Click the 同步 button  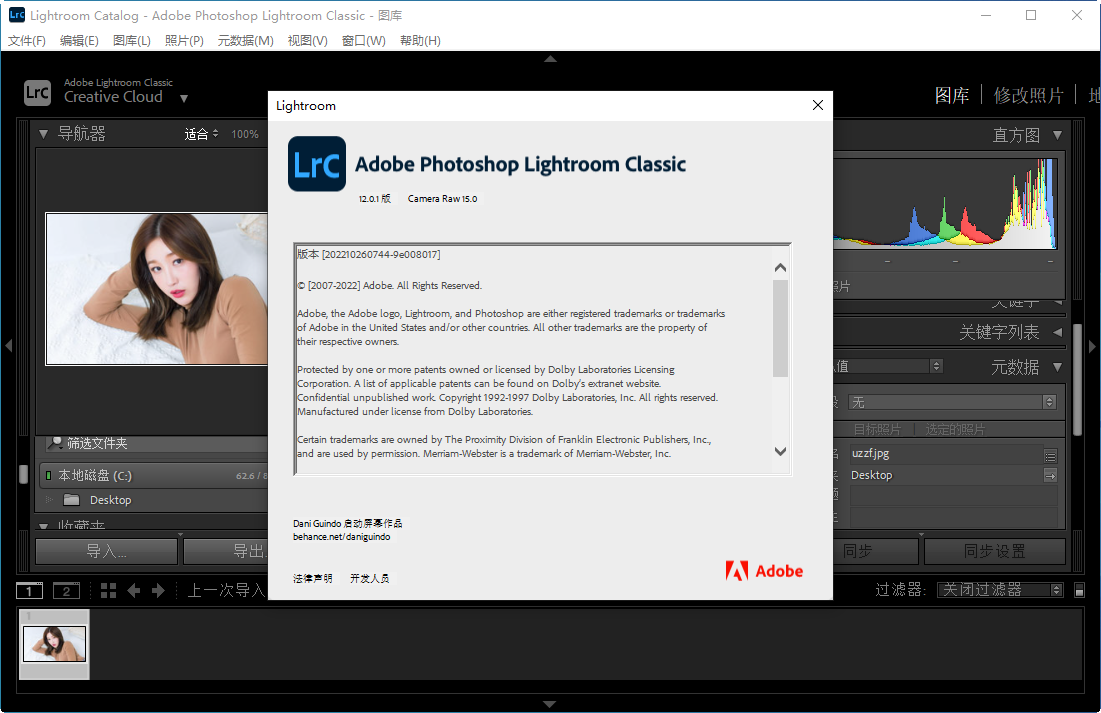(876, 551)
